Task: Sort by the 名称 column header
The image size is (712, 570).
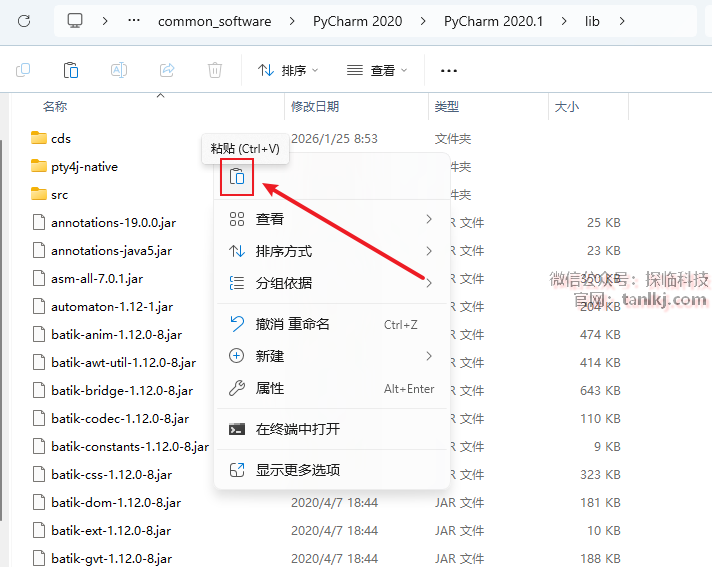Action: pyautogui.click(x=55, y=106)
